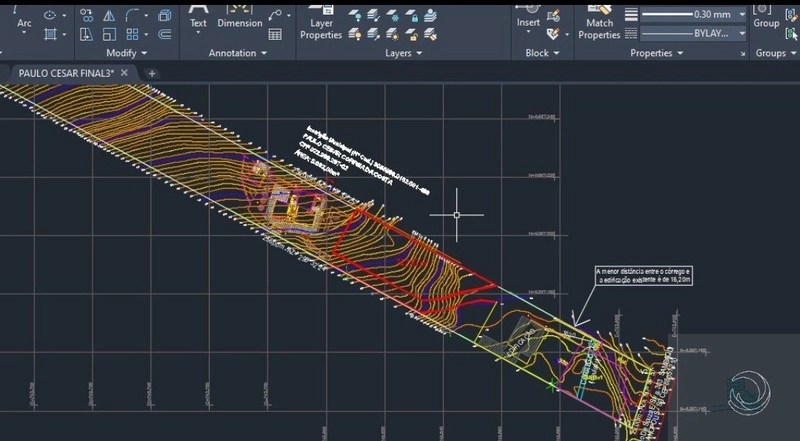
Task: Click the Match Layer icon
Action: (431, 34)
